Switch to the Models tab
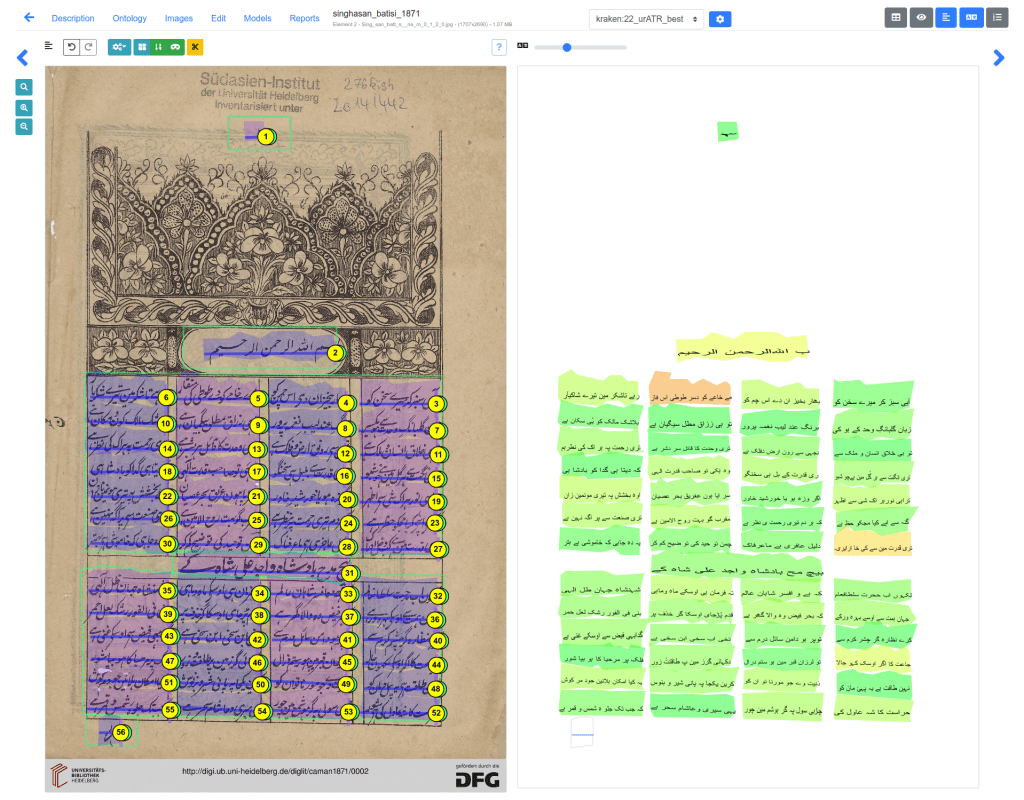The width and height of the screenshot is (1024, 800). (x=257, y=19)
